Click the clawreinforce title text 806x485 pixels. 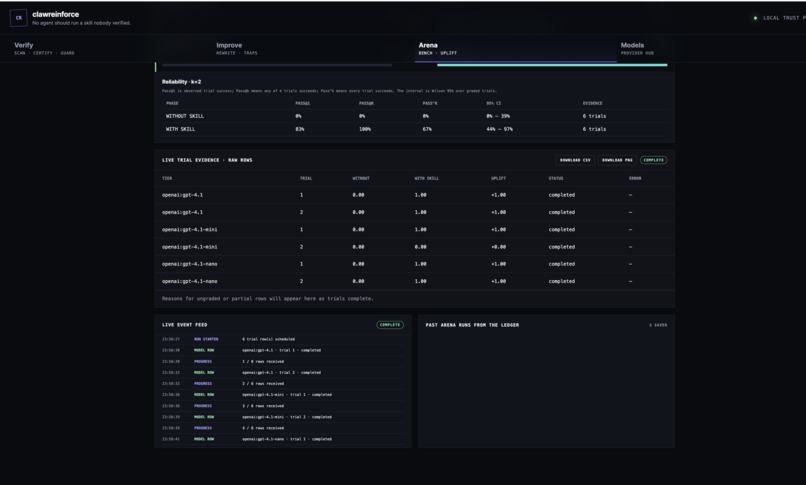(x=56, y=14)
